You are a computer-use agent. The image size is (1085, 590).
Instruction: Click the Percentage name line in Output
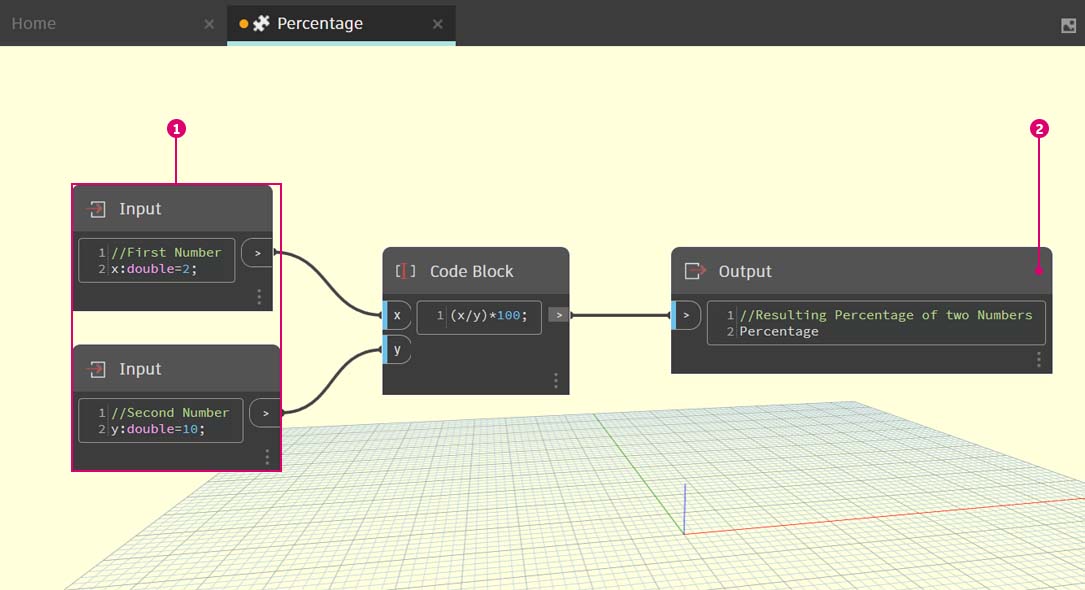pyautogui.click(x=779, y=331)
